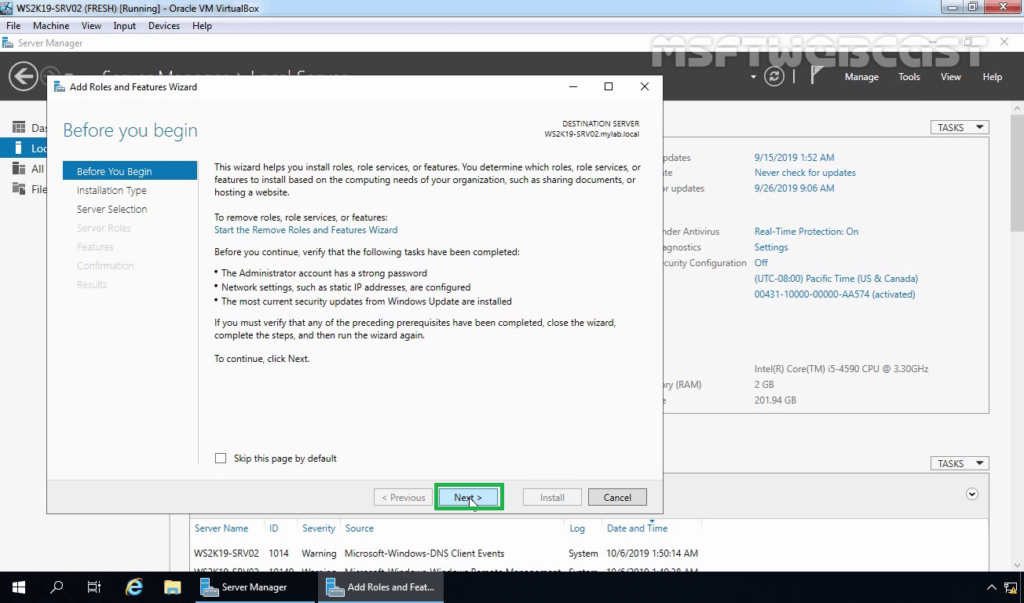
Task: Select the Dashboard icon in the sidebar
Action: click(x=18, y=128)
